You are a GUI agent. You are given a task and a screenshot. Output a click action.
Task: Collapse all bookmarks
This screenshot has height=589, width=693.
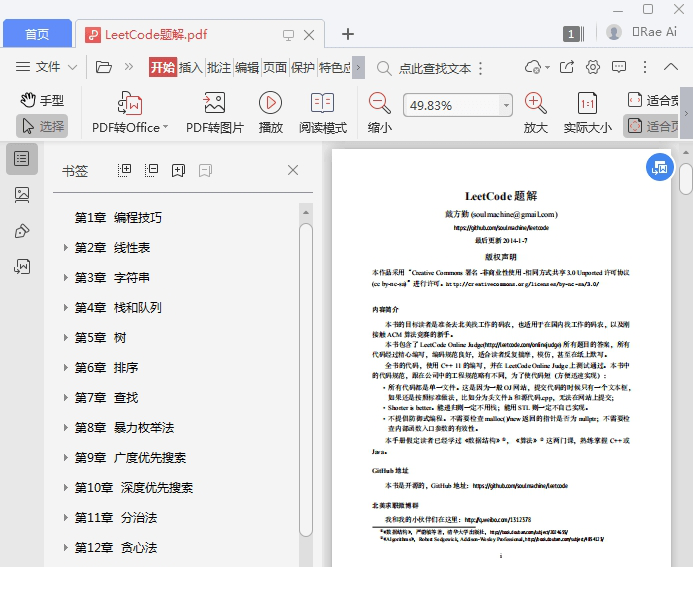click(152, 170)
